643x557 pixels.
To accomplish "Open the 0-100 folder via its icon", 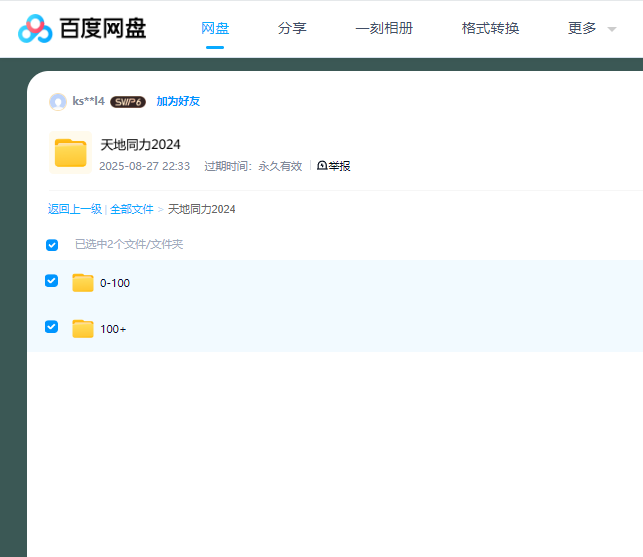I will pyautogui.click(x=83, y=283).
